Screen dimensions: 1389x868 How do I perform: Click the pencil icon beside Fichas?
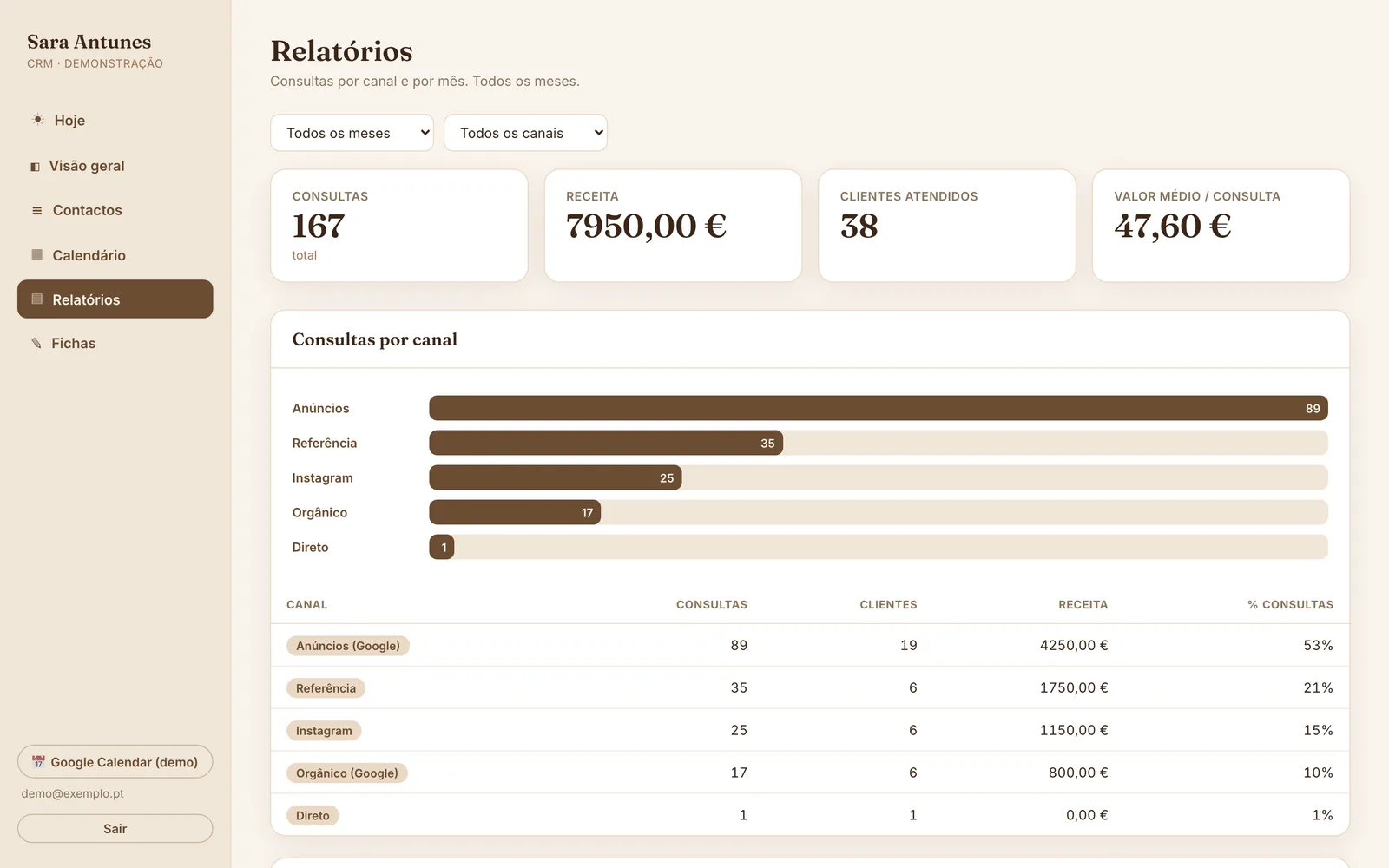36,344
